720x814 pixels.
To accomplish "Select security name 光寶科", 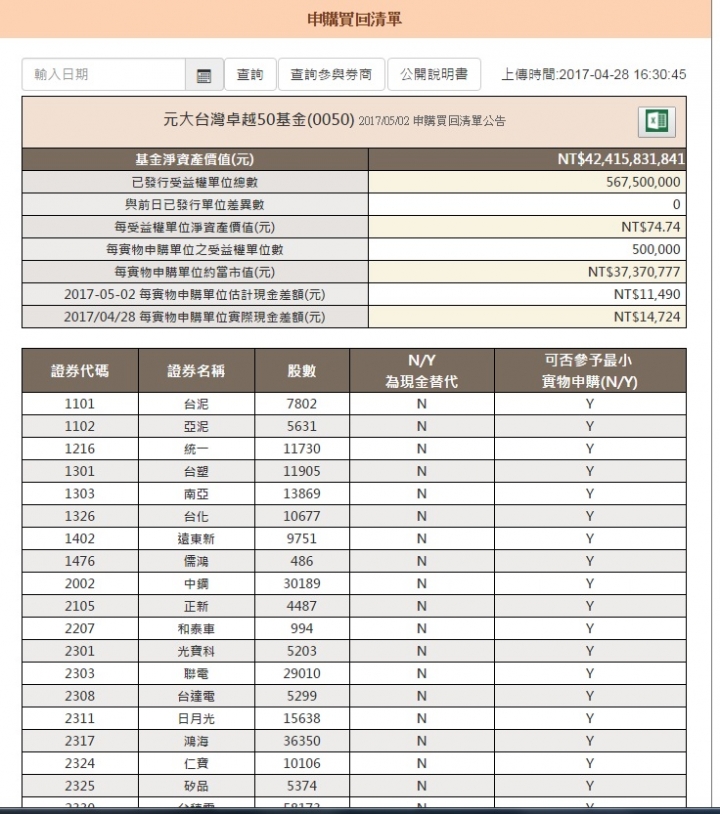I will click(196, 651).
